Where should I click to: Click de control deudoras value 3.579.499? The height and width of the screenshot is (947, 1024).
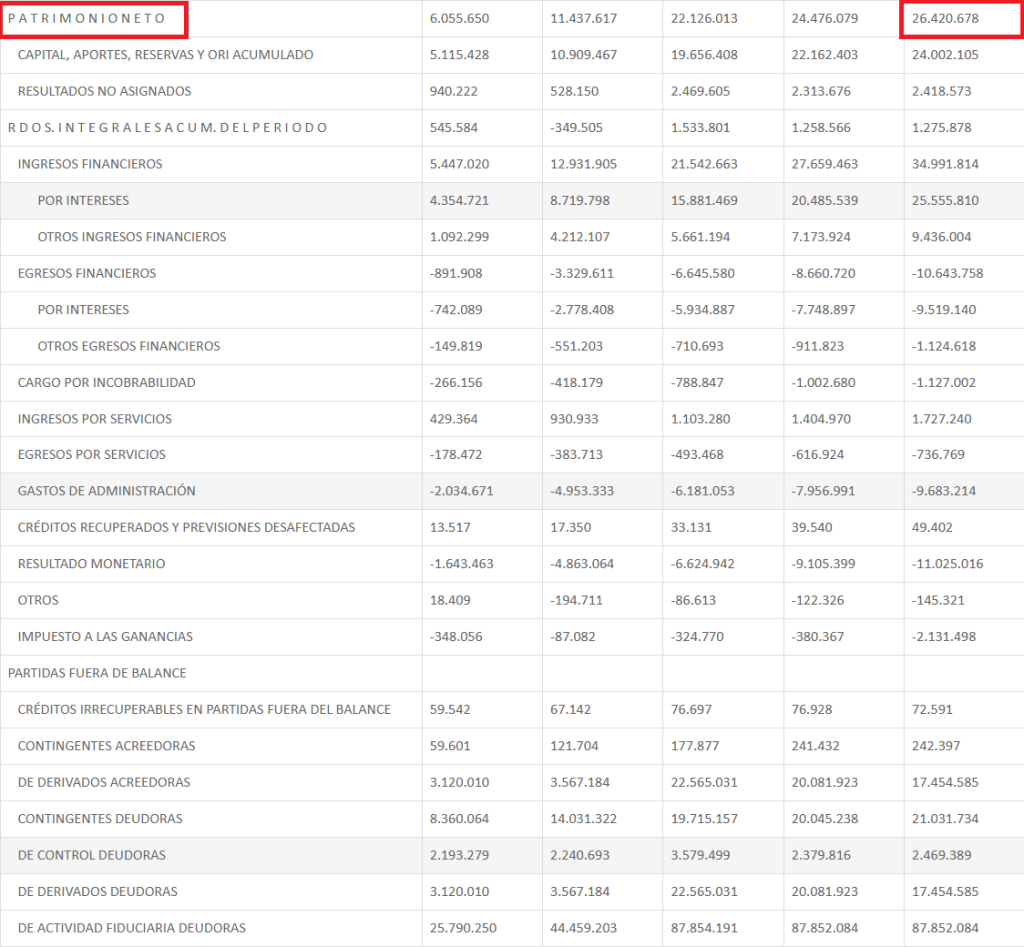[x=700, y=855]
